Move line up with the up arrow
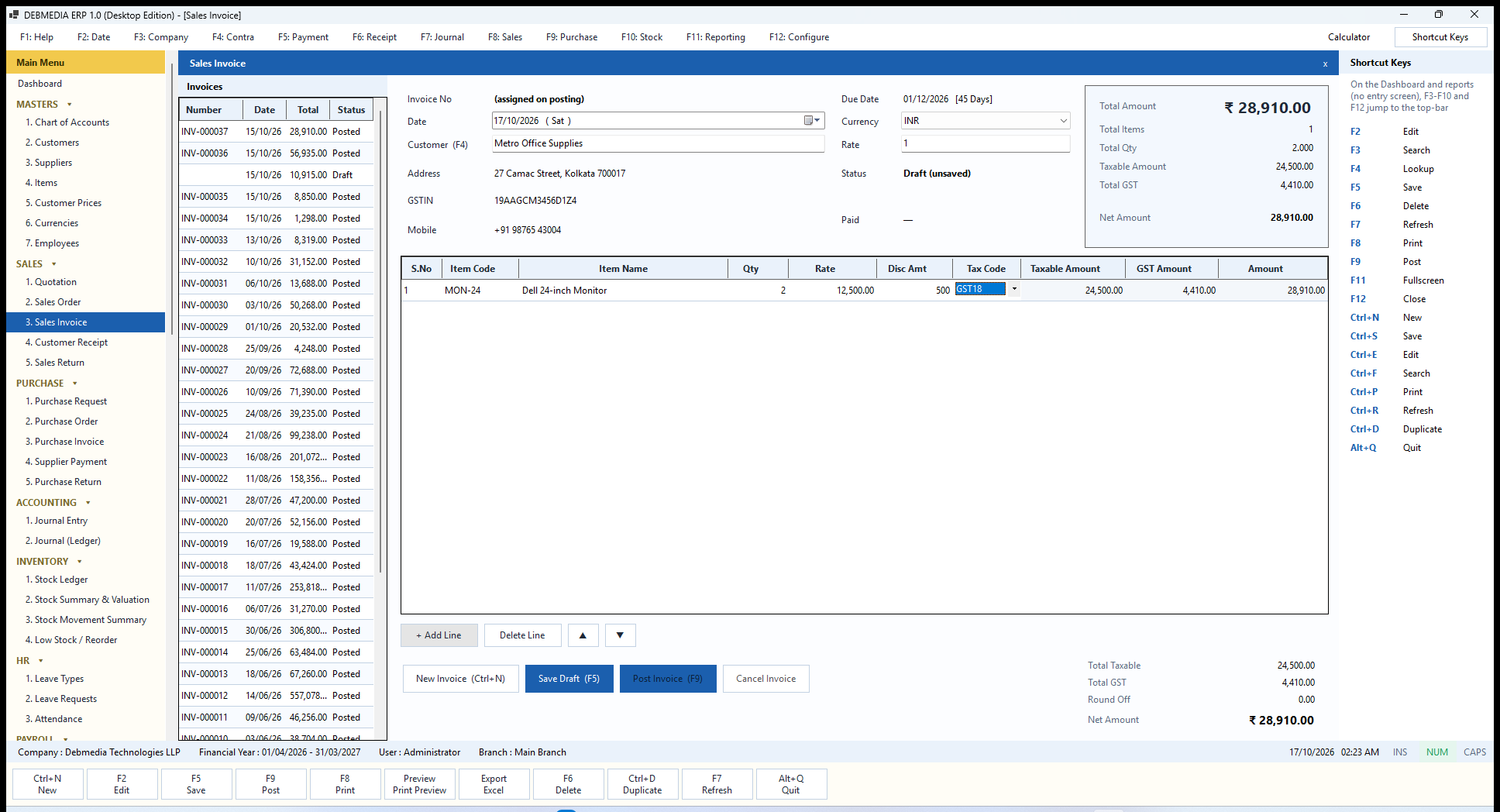The width and height of the screenshot is (1500, 812). 583,635
